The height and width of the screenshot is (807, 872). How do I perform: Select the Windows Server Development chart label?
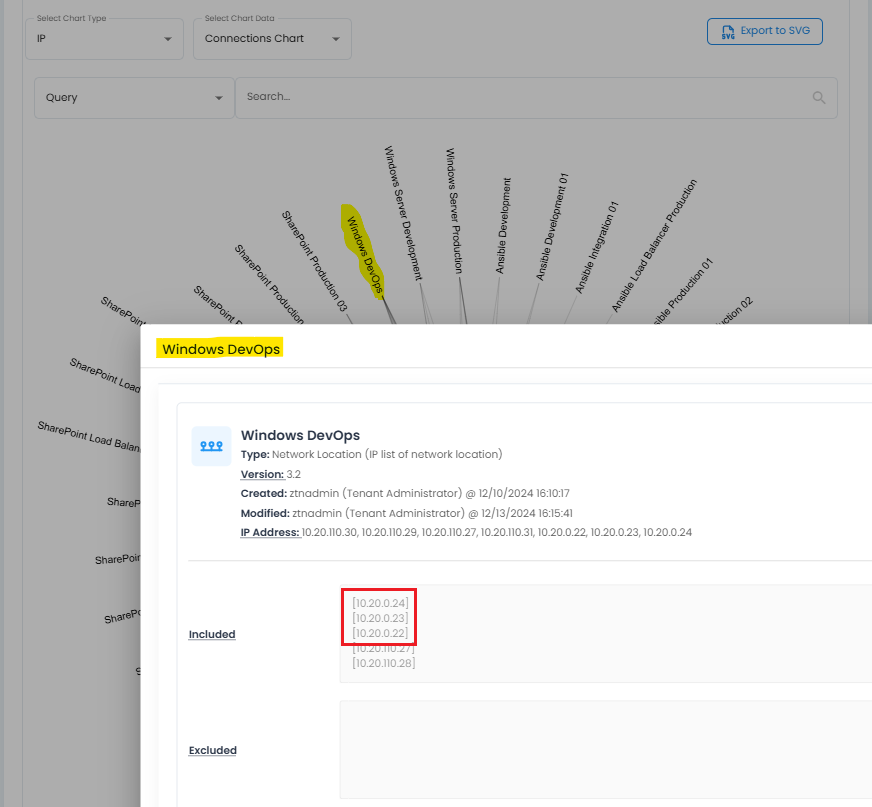coord(403,213)
